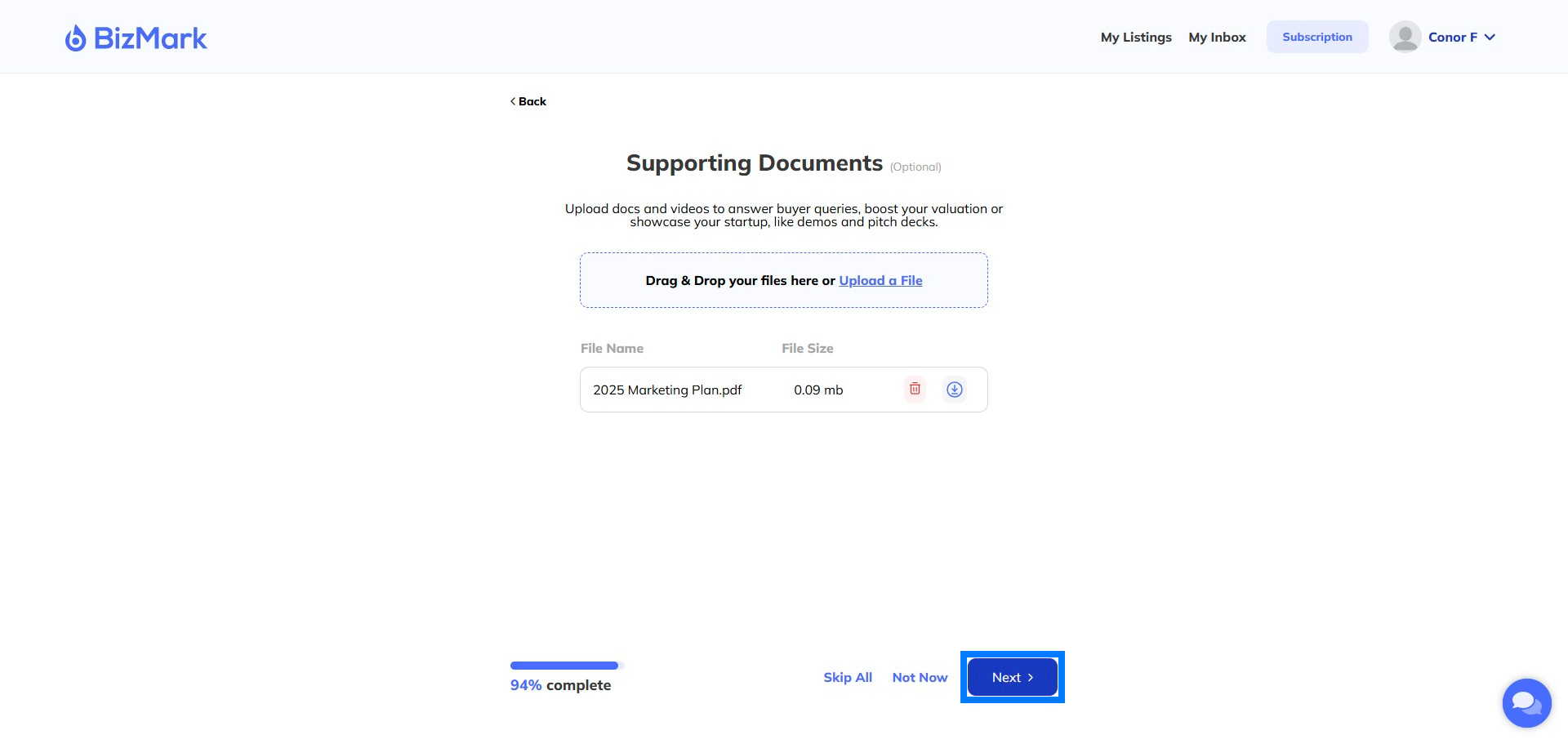The height and width of the screenshot is (744, 1568).
Task: Click the Next button
Action: 1013,677
